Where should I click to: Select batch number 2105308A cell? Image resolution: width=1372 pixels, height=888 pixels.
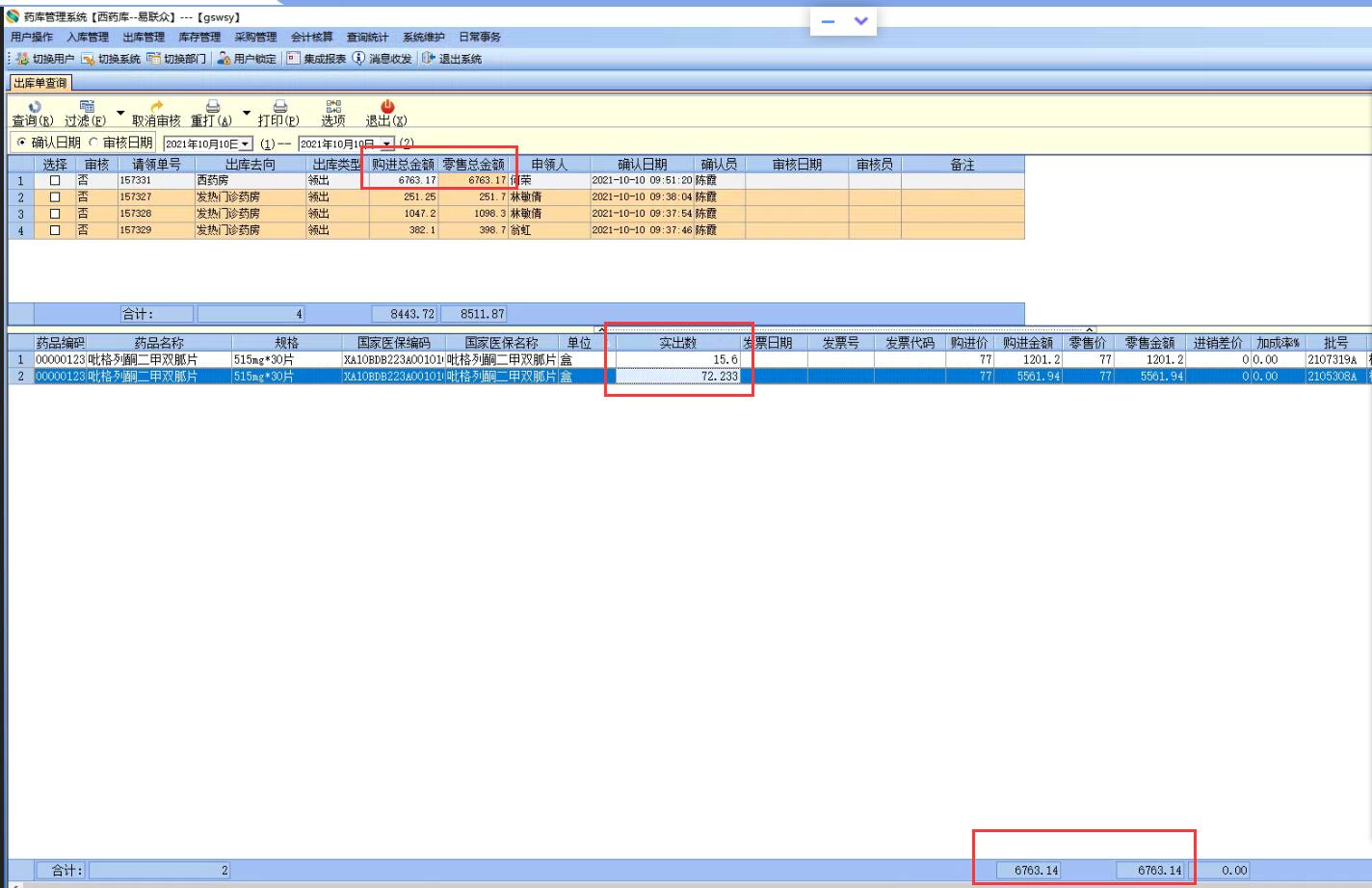(x=1335, y=377)
